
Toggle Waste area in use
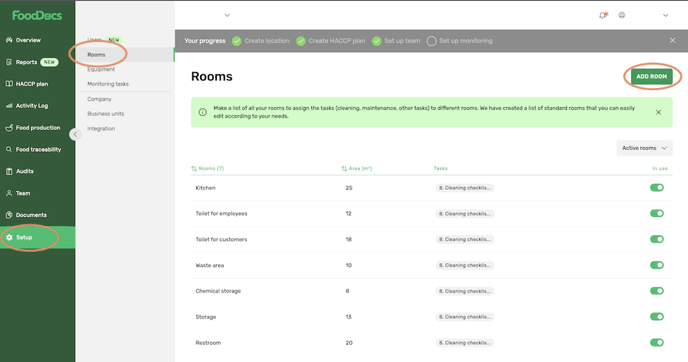[x=657, y=265]
